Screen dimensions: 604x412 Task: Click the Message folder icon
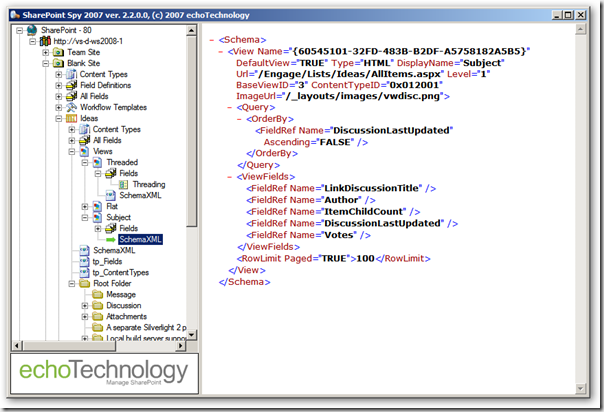(97, 295)
